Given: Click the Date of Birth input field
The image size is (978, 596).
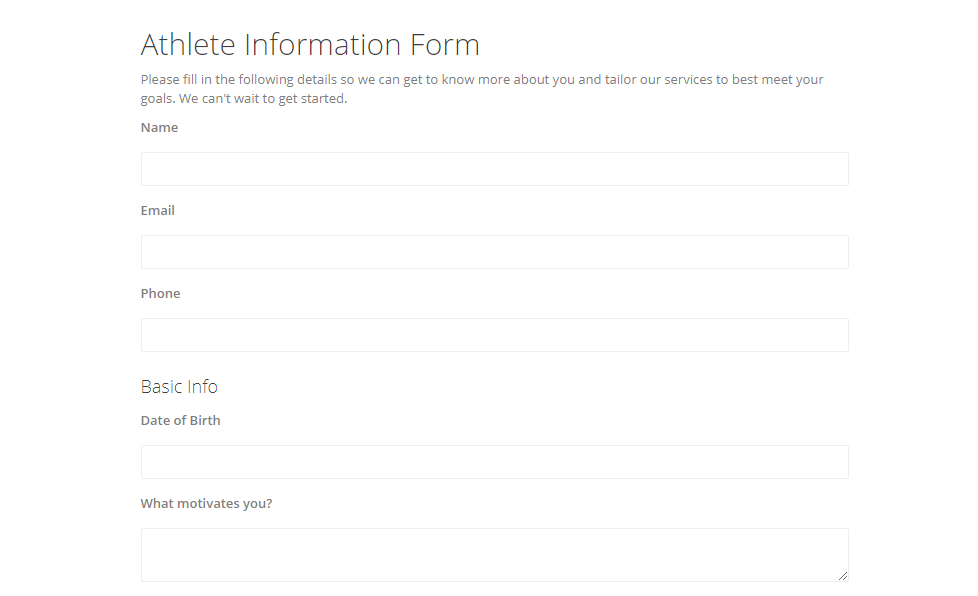Looking at the screenshot, I should click(x=494, y=461).
